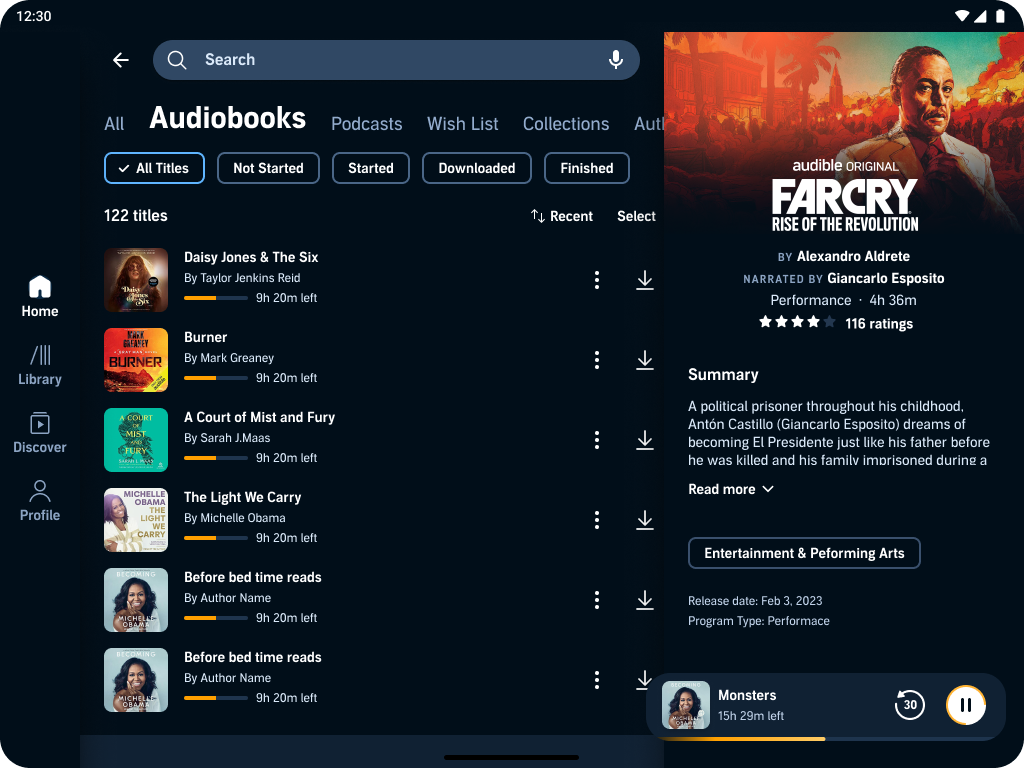
Task: Click "By Taylor Jenkins Reid" author text
Action: click(x=242, y=278)
